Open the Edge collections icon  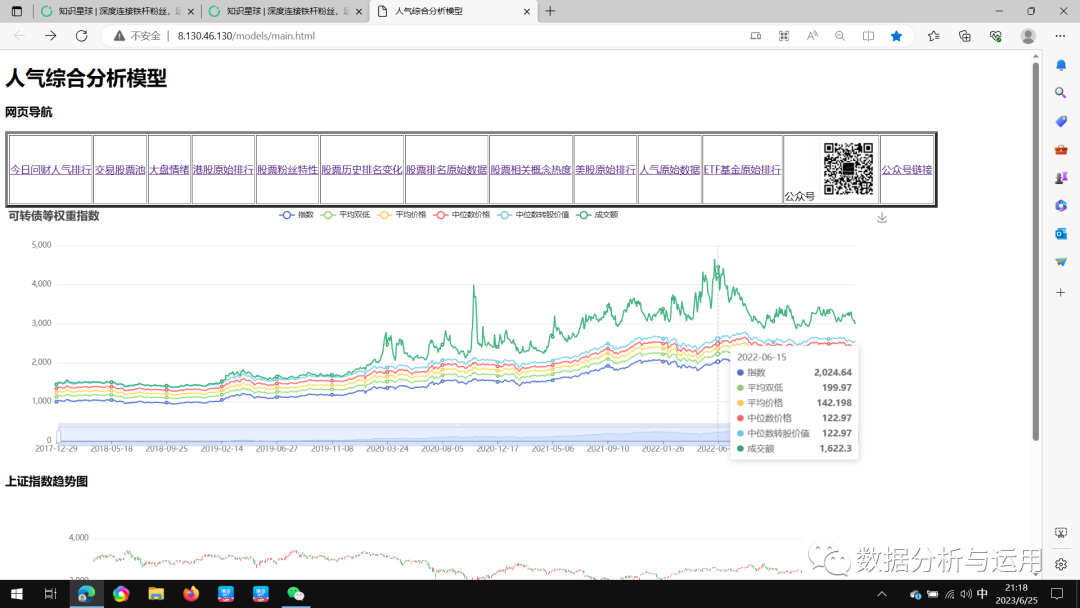click(x=964, y=36)
